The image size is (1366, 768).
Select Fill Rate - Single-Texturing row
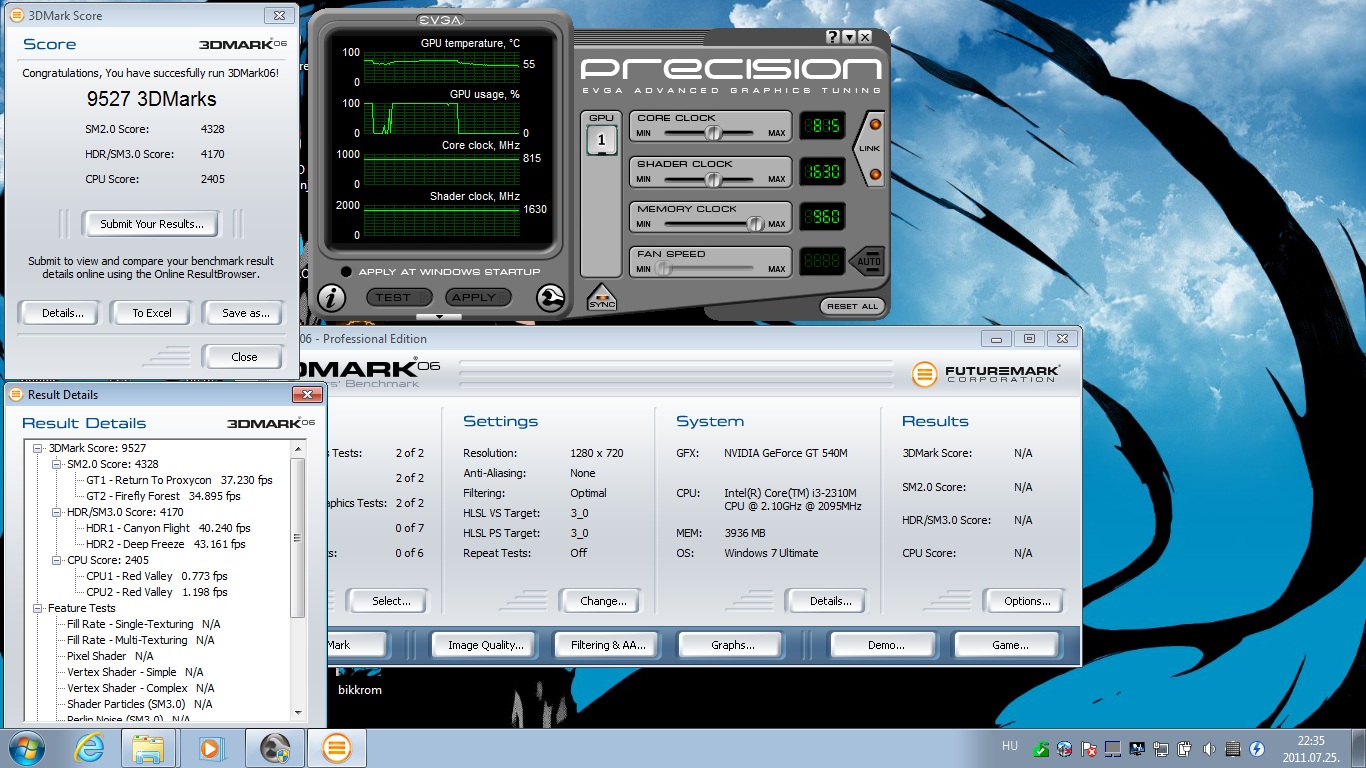pyautogui.click(x=143, y=624)
